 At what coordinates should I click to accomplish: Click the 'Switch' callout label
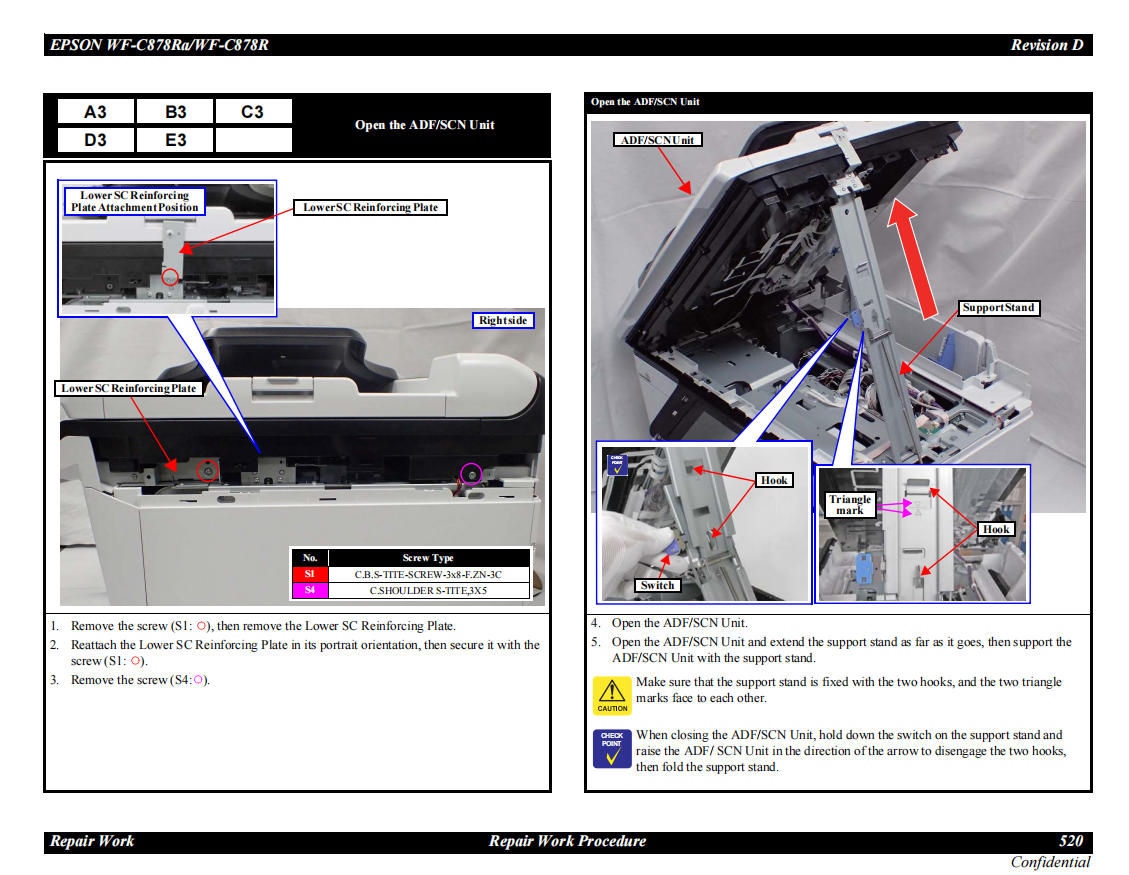pyautogui.click(x=658, y=586)
